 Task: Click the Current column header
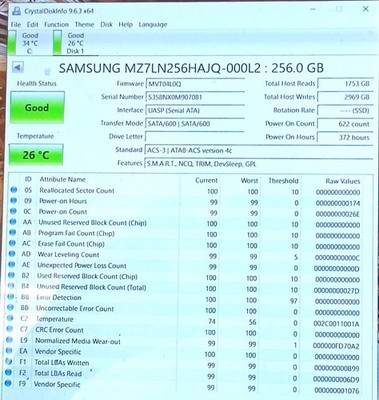point(206,180)
